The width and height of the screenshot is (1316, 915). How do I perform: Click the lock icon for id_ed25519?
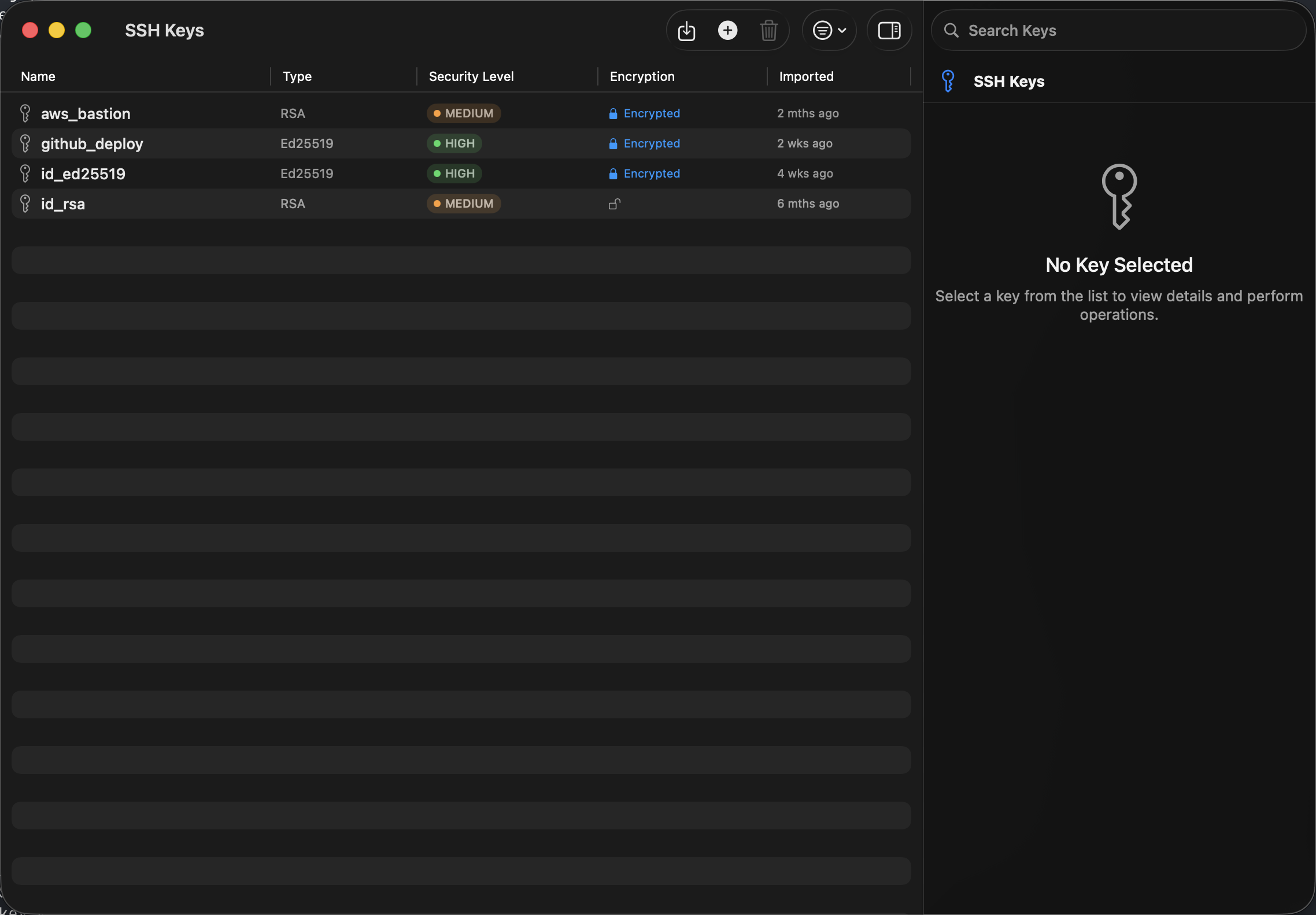click(x=613, y=174)
